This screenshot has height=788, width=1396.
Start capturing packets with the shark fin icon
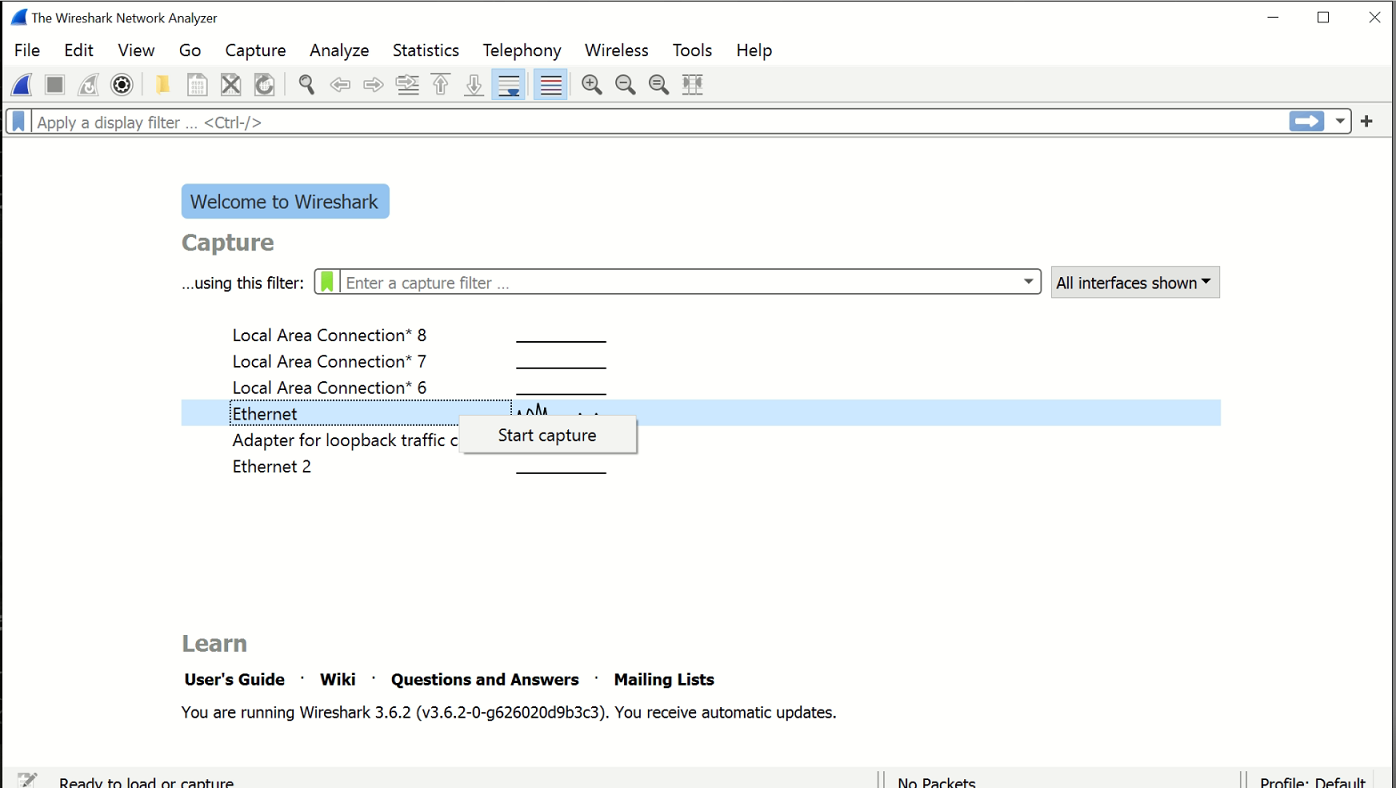pos(21,85)
